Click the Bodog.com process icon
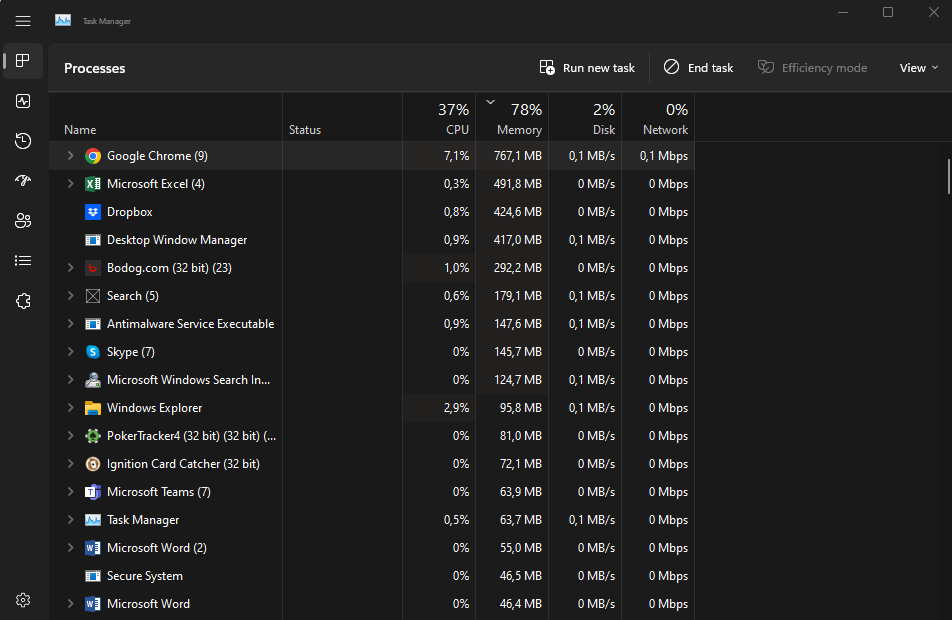The height and width of the screenshot is (620, 952). [x=93, y=268]
